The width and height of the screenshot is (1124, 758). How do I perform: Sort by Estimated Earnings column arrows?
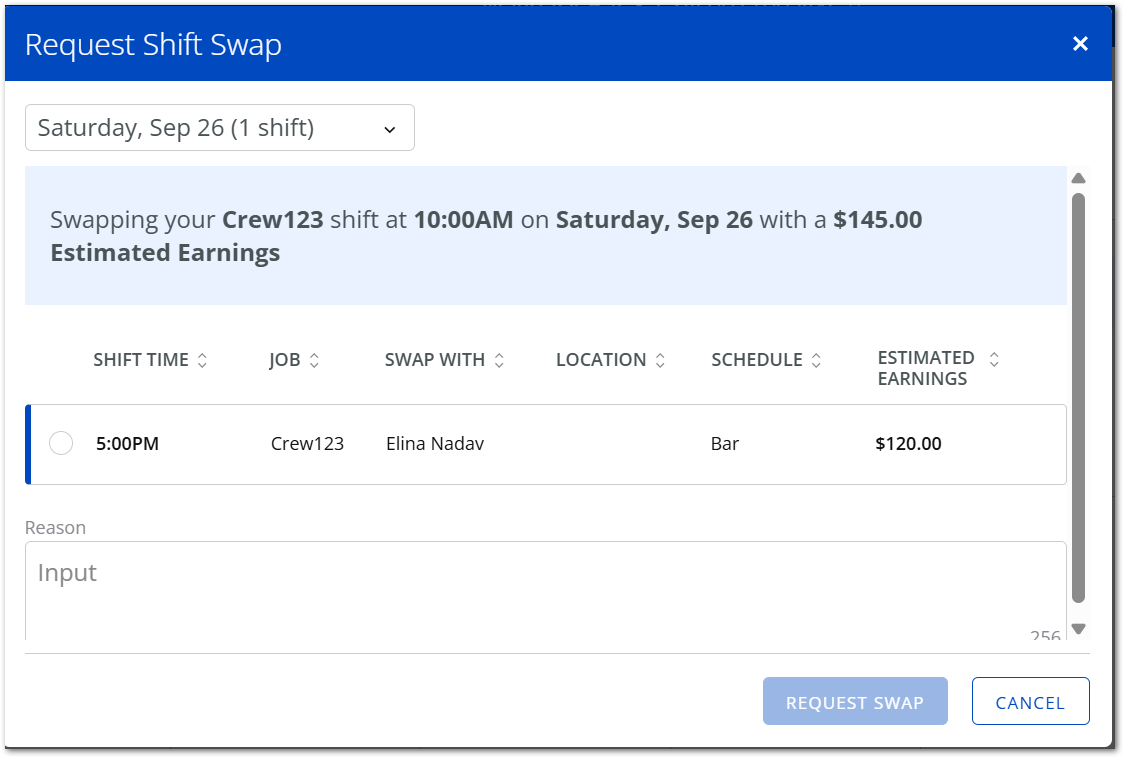(x=994, y=359)
